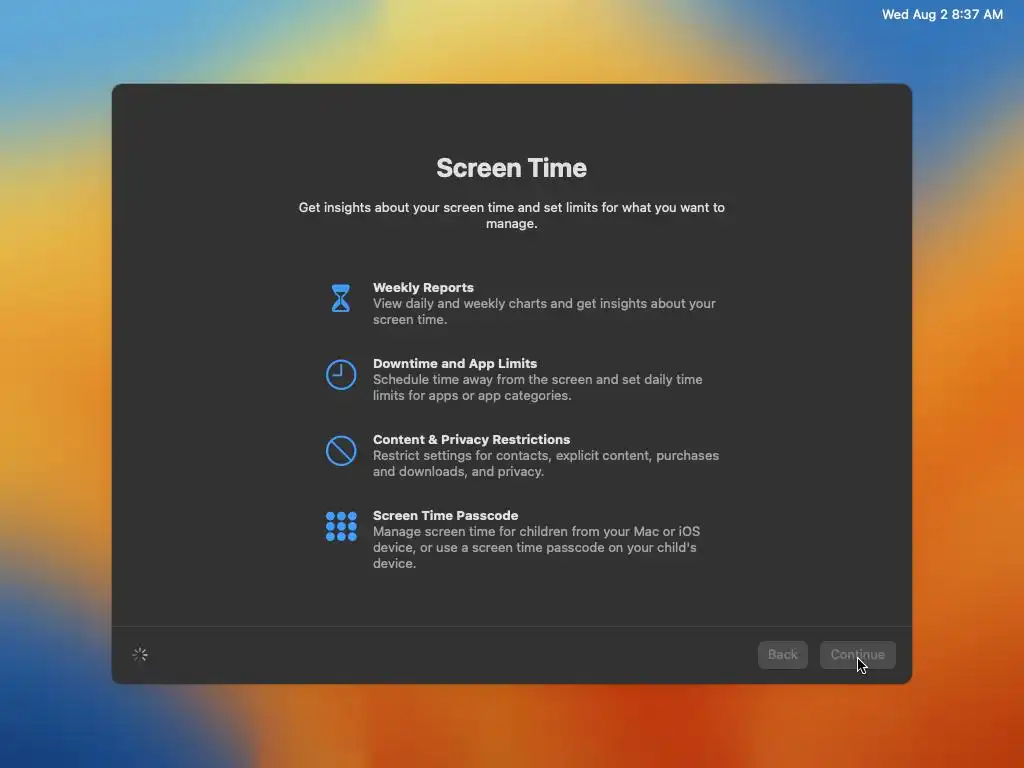Screen dimensions: 1024x768
Task: Click the Content & Privacy Restrictions prohibited icon
Action: tap(341, 451)
